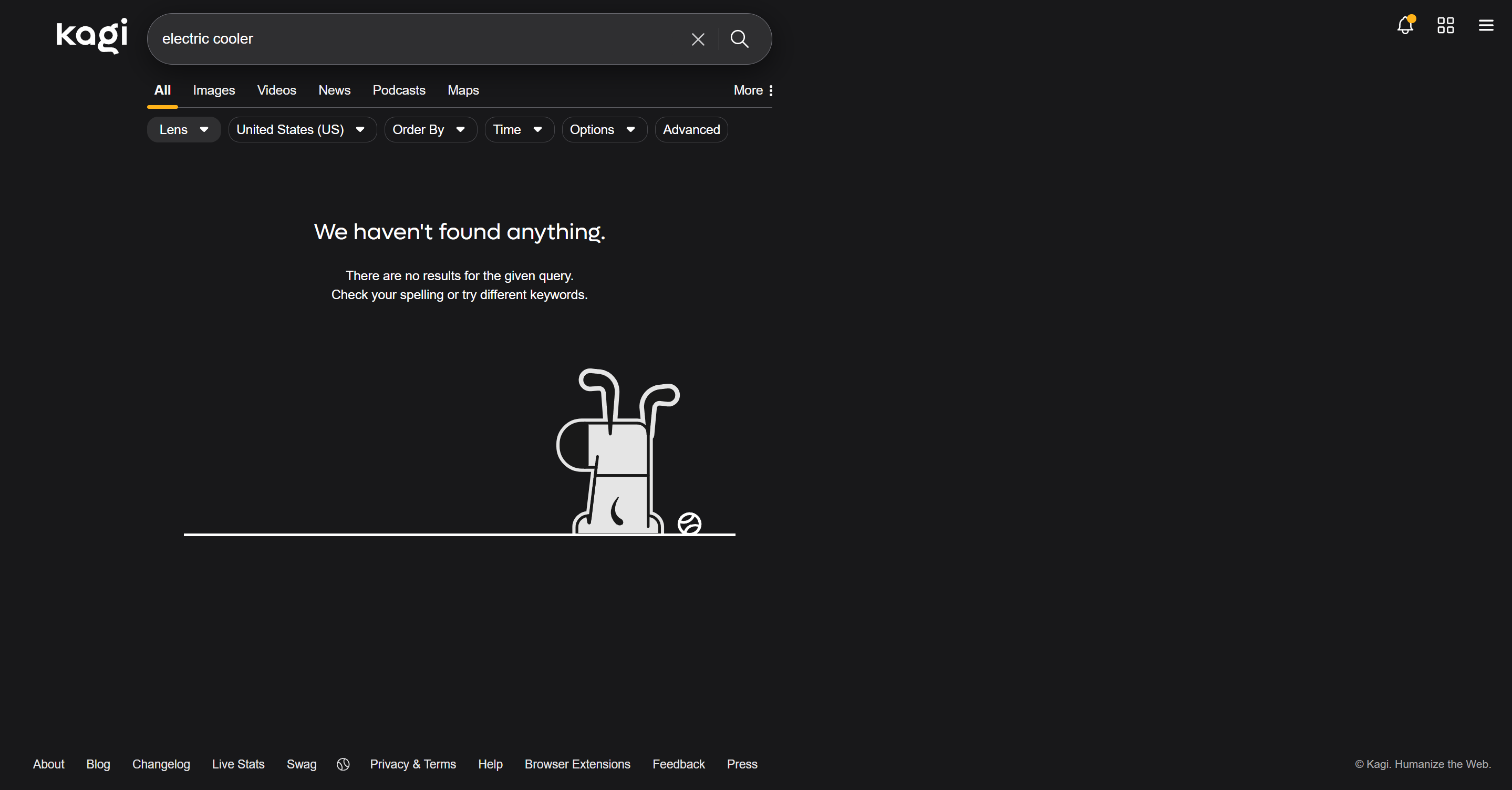This screenshot has height=790, width=1512.
Task: Clear the search query with X icon
Action: 697,39
